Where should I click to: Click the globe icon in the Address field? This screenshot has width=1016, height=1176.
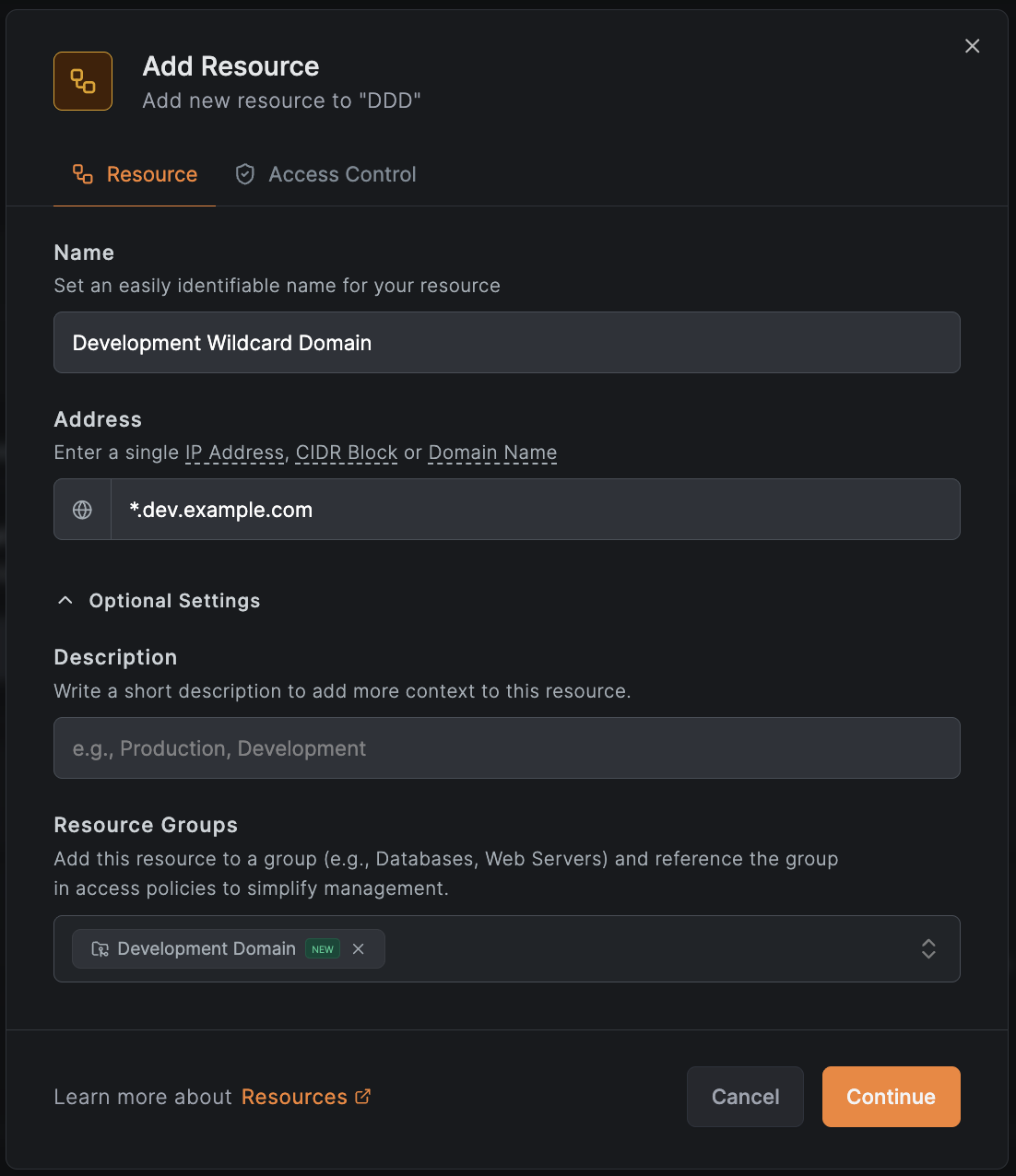click(82, 509)
